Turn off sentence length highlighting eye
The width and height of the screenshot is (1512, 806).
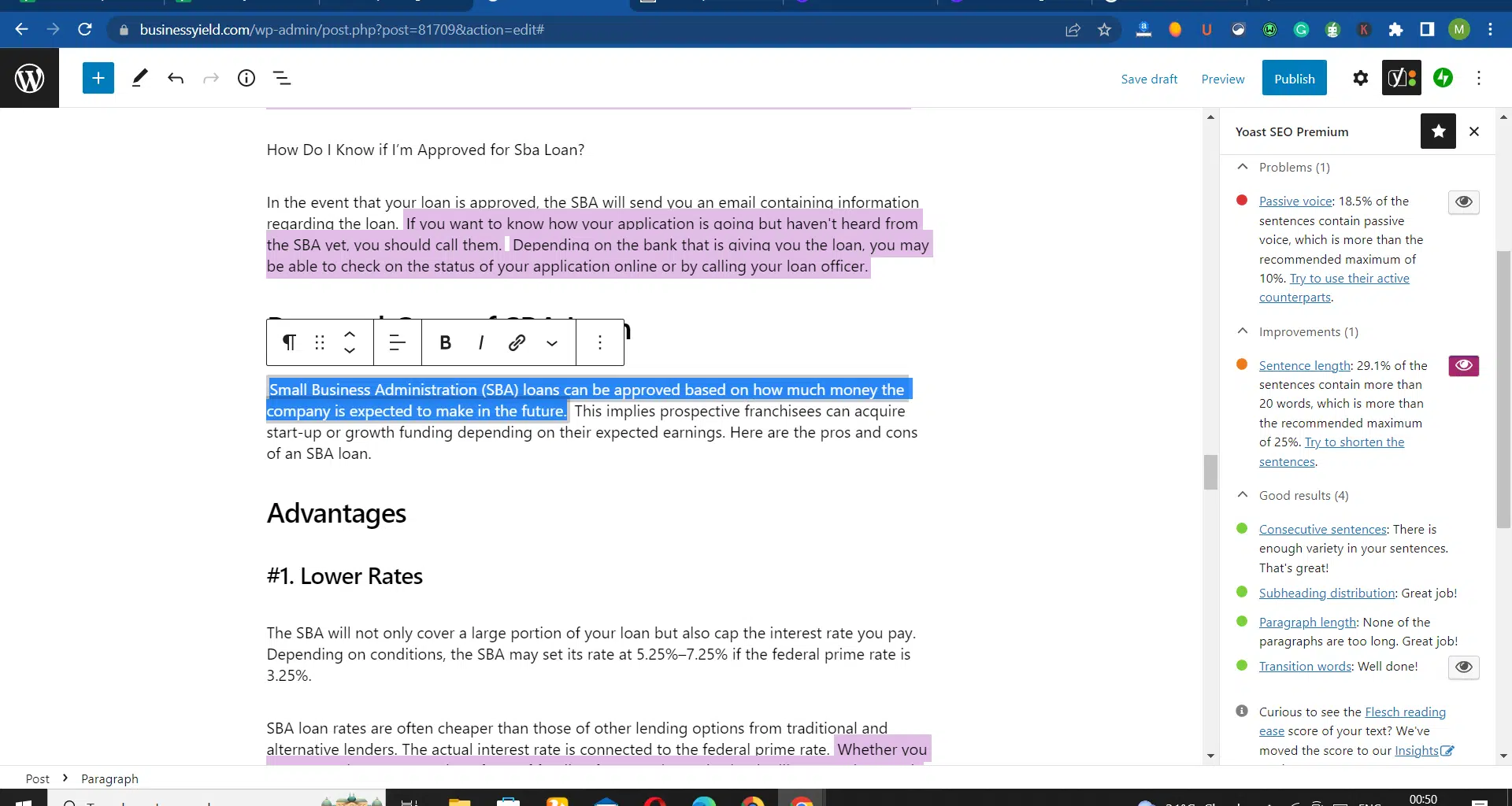pyautogui.click(x=1463, y=366)
